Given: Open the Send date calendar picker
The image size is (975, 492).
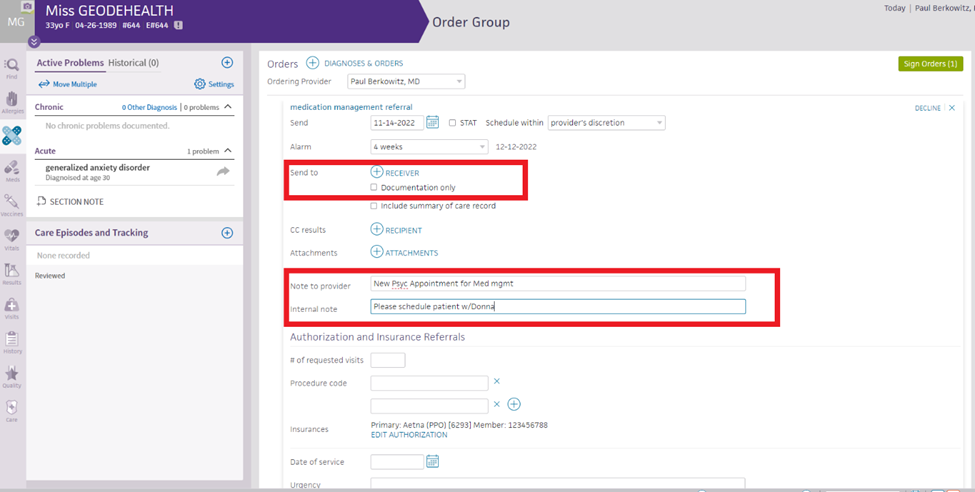Looking at the screenshot, I should [433, 122].
